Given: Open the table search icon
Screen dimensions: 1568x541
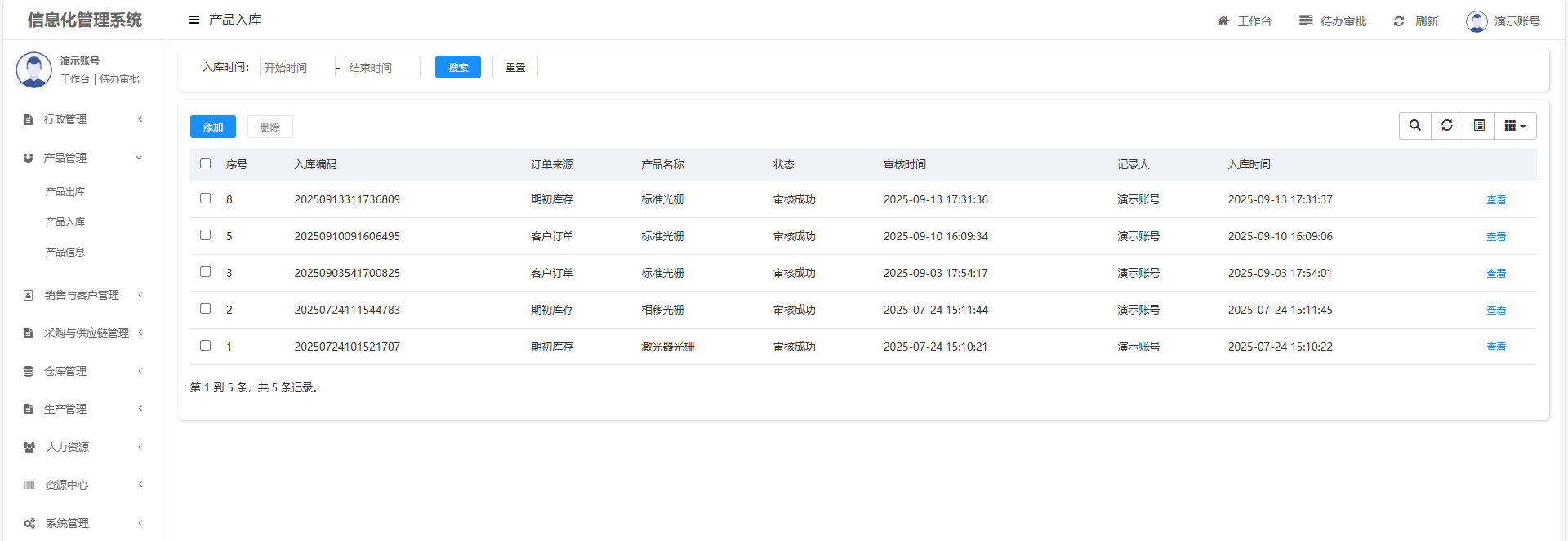Looking at the screenshot, I should point(1414,126).
